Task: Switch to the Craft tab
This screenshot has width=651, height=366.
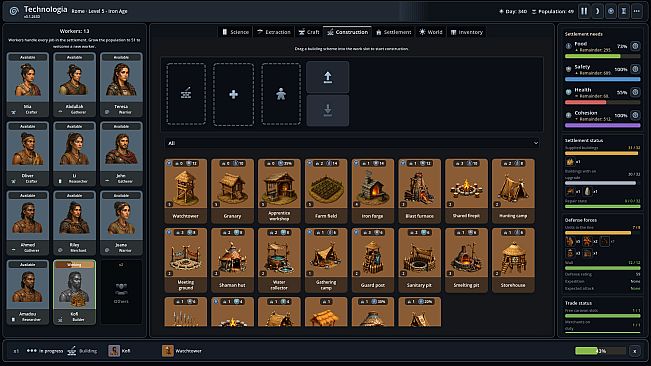Action: tap(309, 32)
